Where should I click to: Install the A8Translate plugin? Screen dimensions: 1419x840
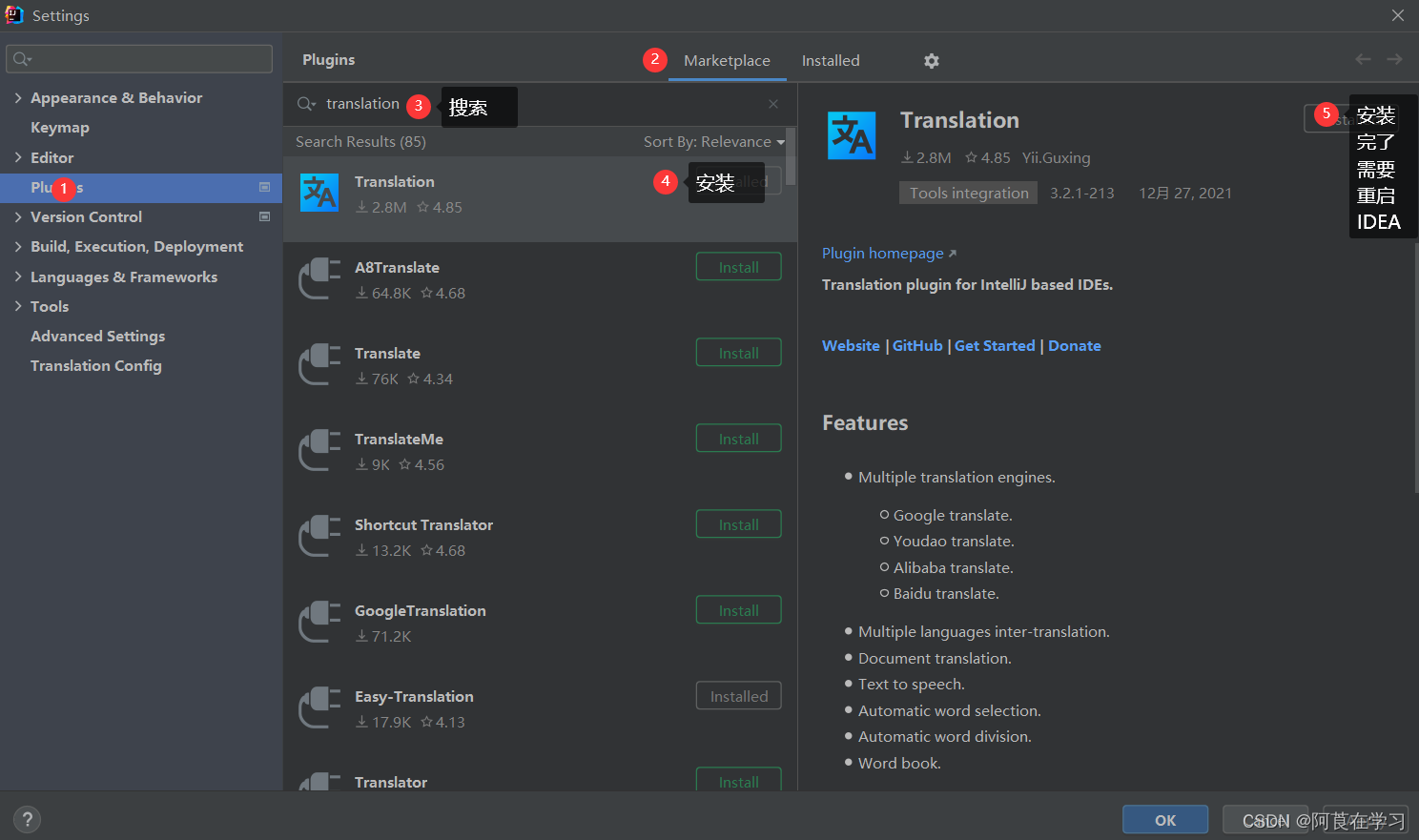[x=739, y=267]
